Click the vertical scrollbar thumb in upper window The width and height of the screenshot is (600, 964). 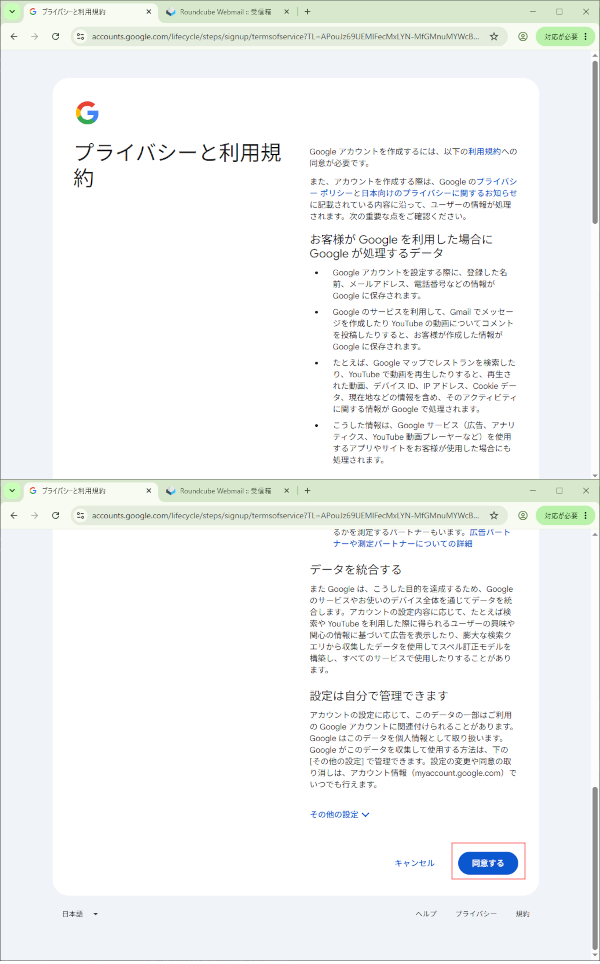594,141
